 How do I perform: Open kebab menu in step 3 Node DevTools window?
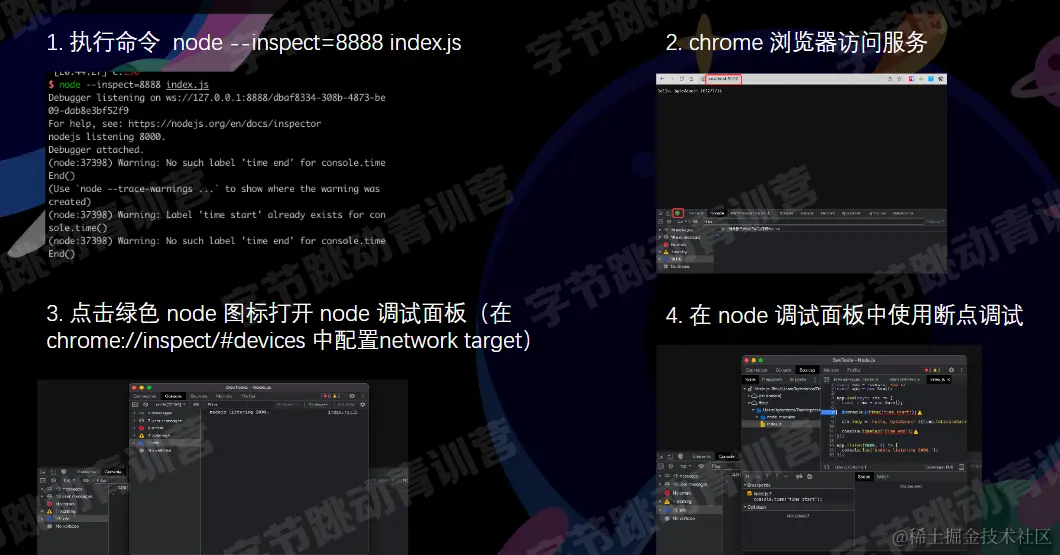(x=363, y=396)
